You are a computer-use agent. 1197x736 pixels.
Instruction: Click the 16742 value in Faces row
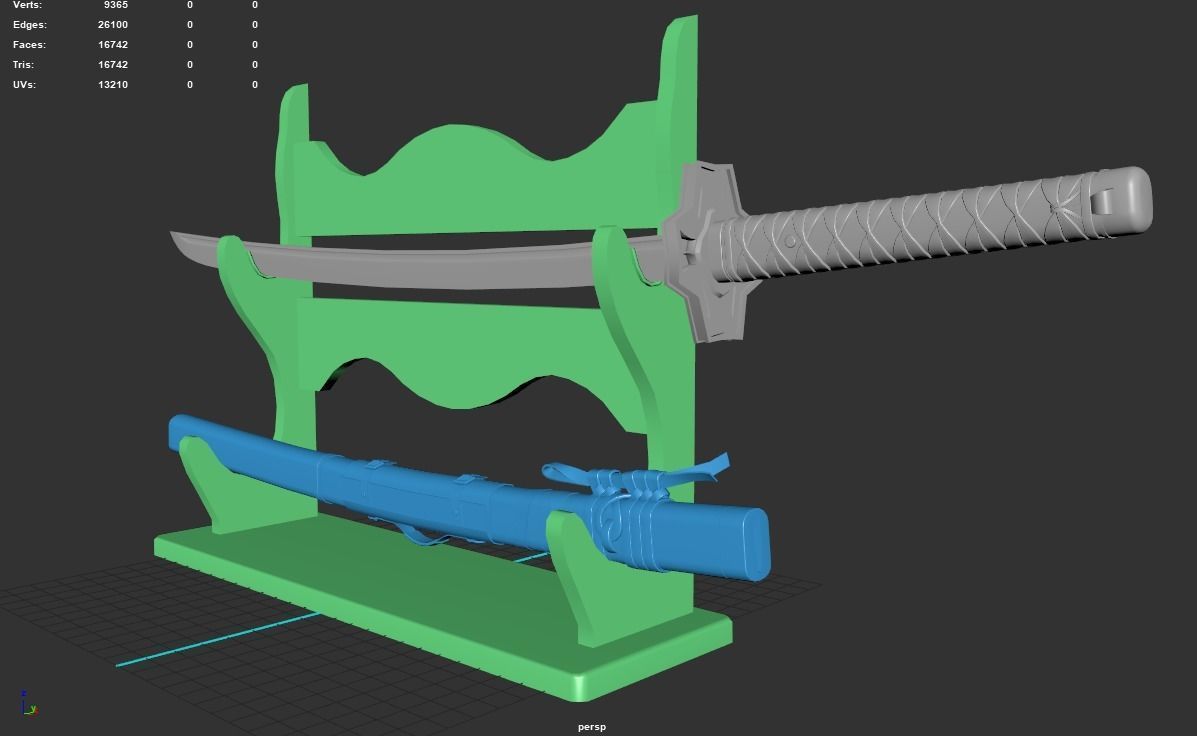(113, 44)
